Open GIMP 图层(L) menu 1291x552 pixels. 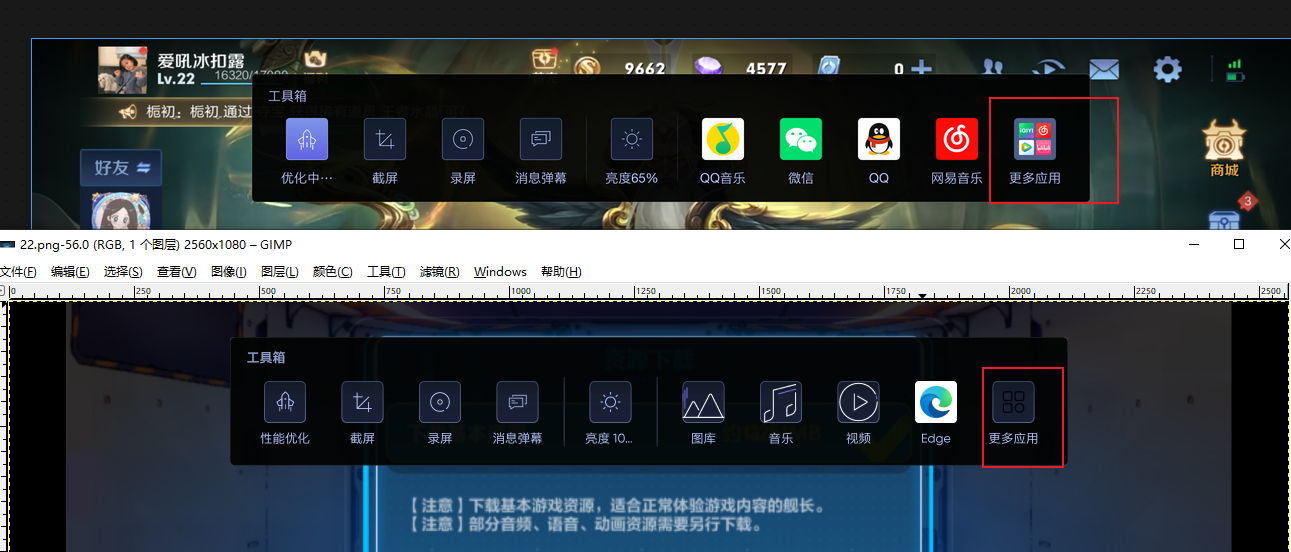[x=280, y=272]
